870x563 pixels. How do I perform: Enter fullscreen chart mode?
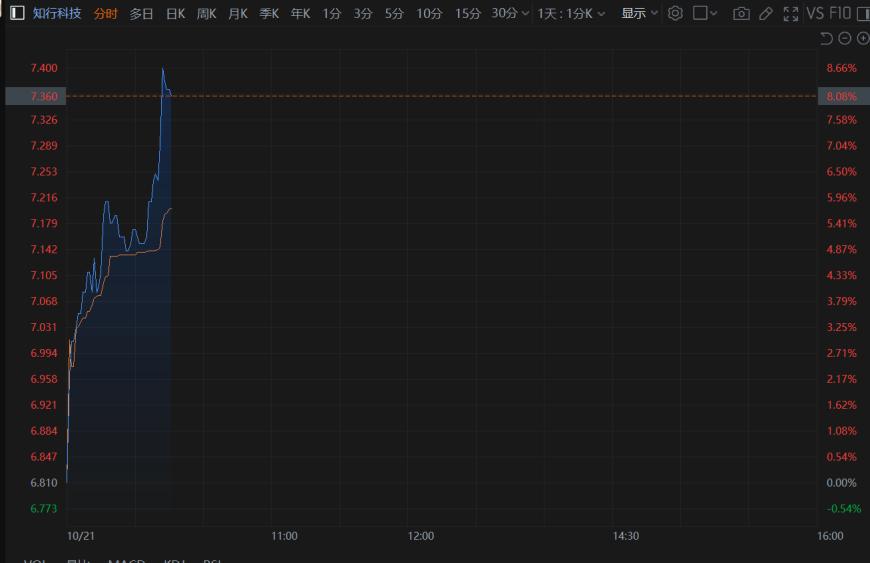coord(791,13)
